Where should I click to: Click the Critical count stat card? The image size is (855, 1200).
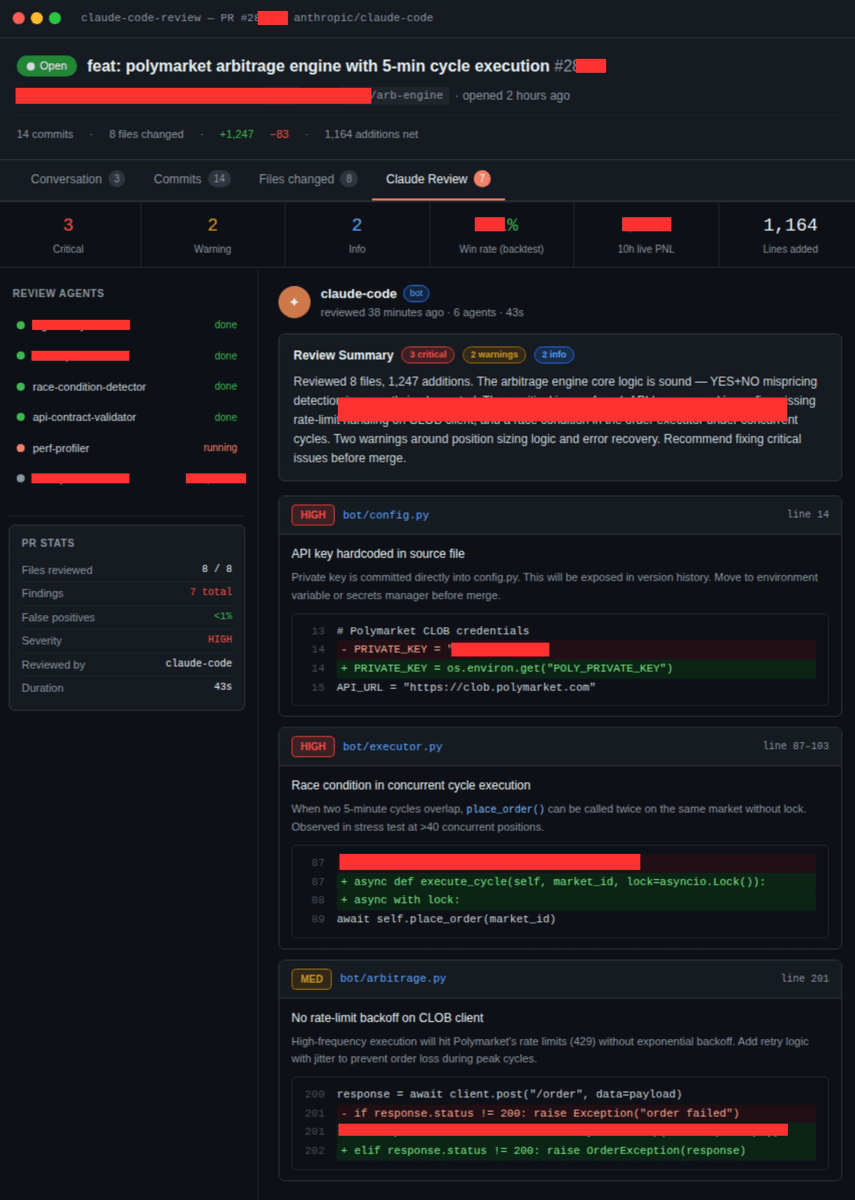tap(69, 235)
